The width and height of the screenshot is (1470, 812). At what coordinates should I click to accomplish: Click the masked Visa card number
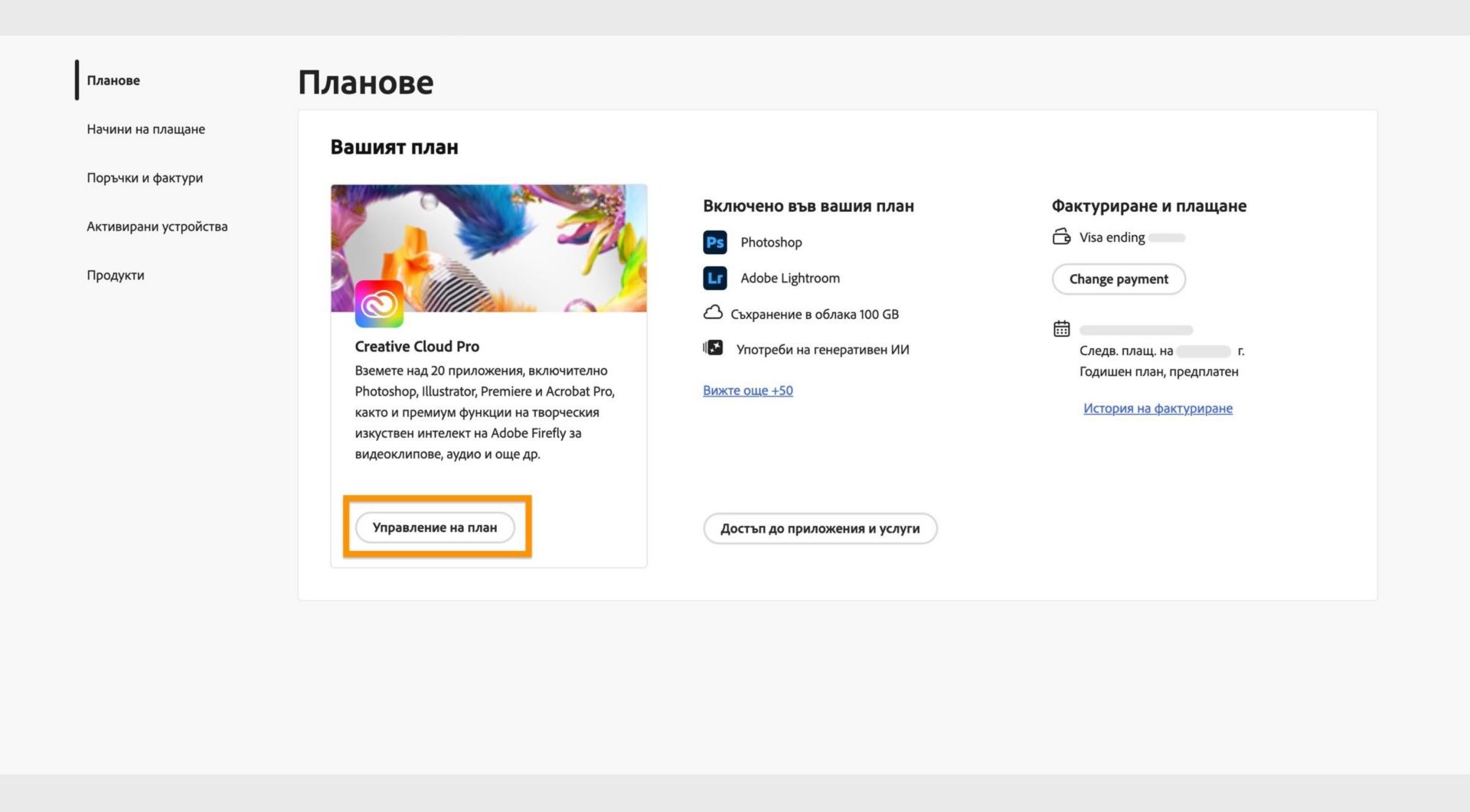1165,237
